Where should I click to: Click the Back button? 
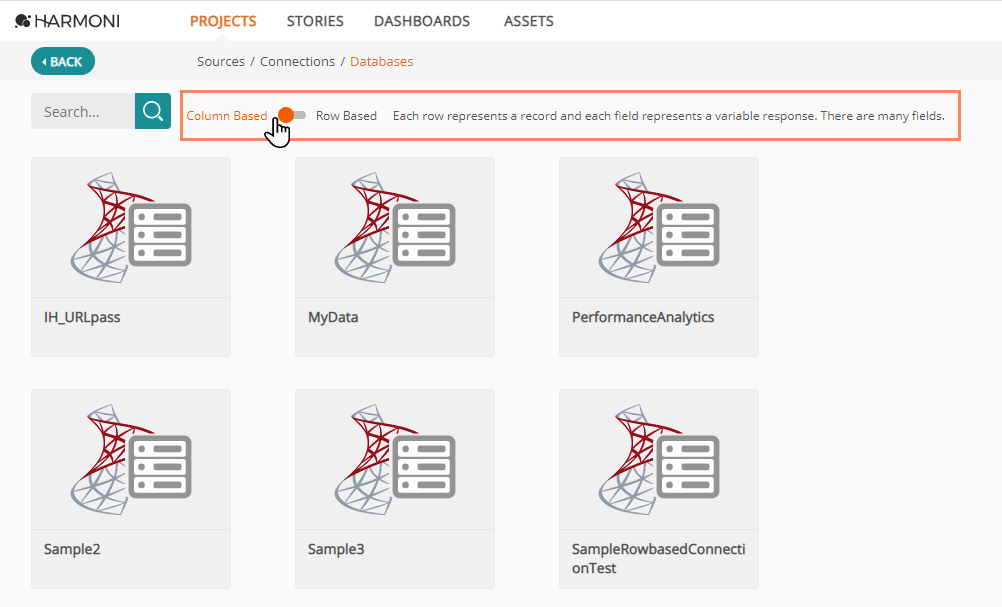point(63,61)
